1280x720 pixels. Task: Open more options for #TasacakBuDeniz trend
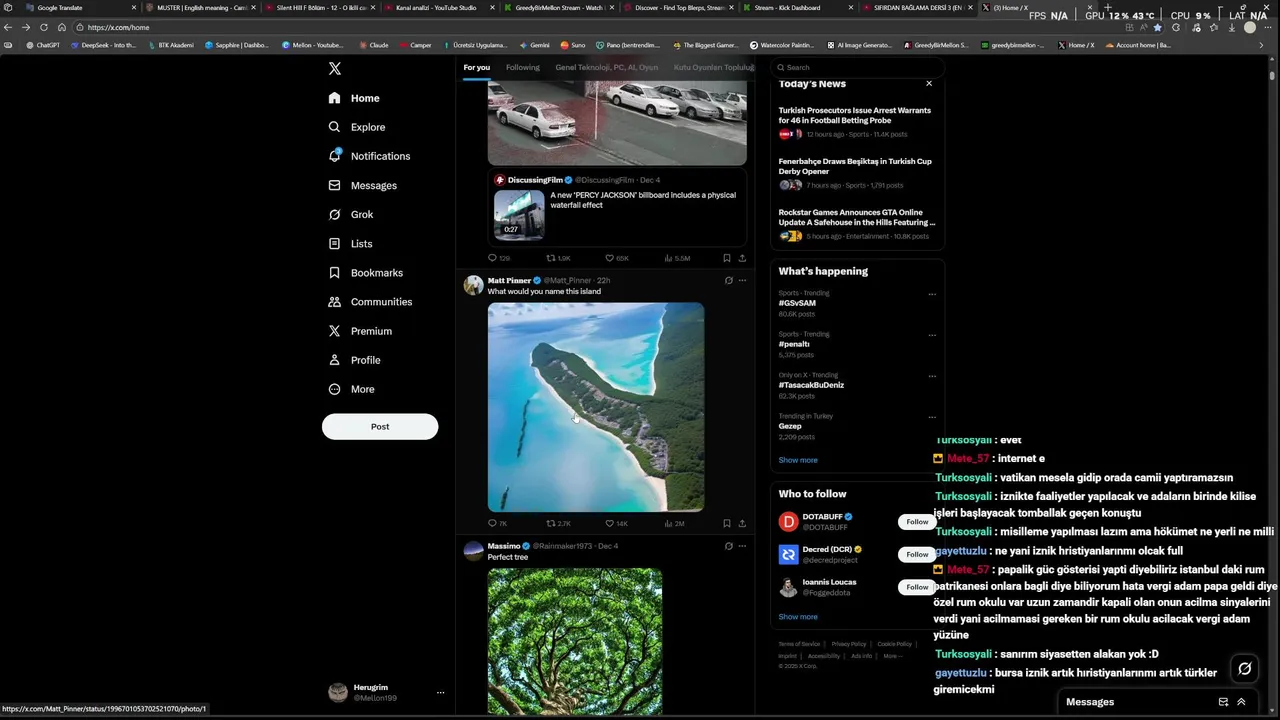click(932, 377)
